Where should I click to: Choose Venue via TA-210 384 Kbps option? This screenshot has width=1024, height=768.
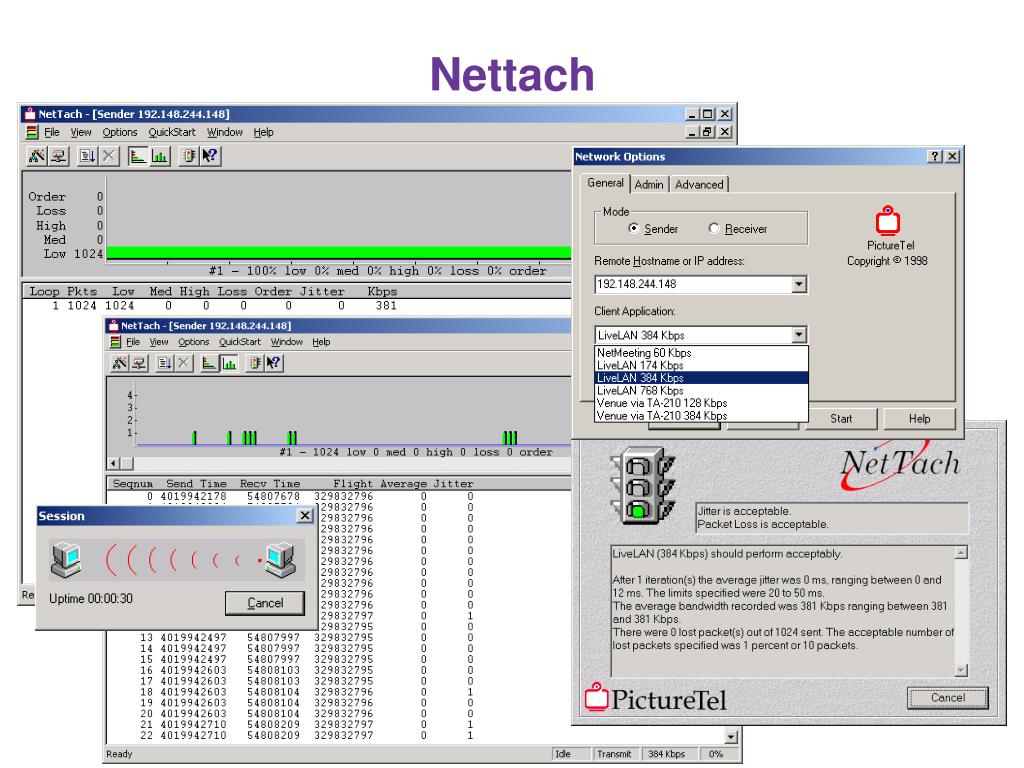coord(701,415)
